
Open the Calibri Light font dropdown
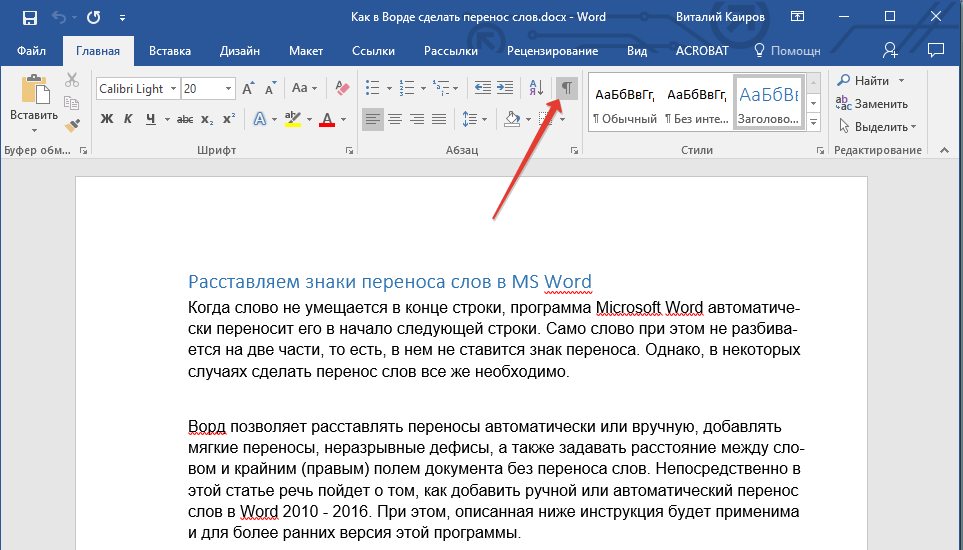tap(174, 89)
